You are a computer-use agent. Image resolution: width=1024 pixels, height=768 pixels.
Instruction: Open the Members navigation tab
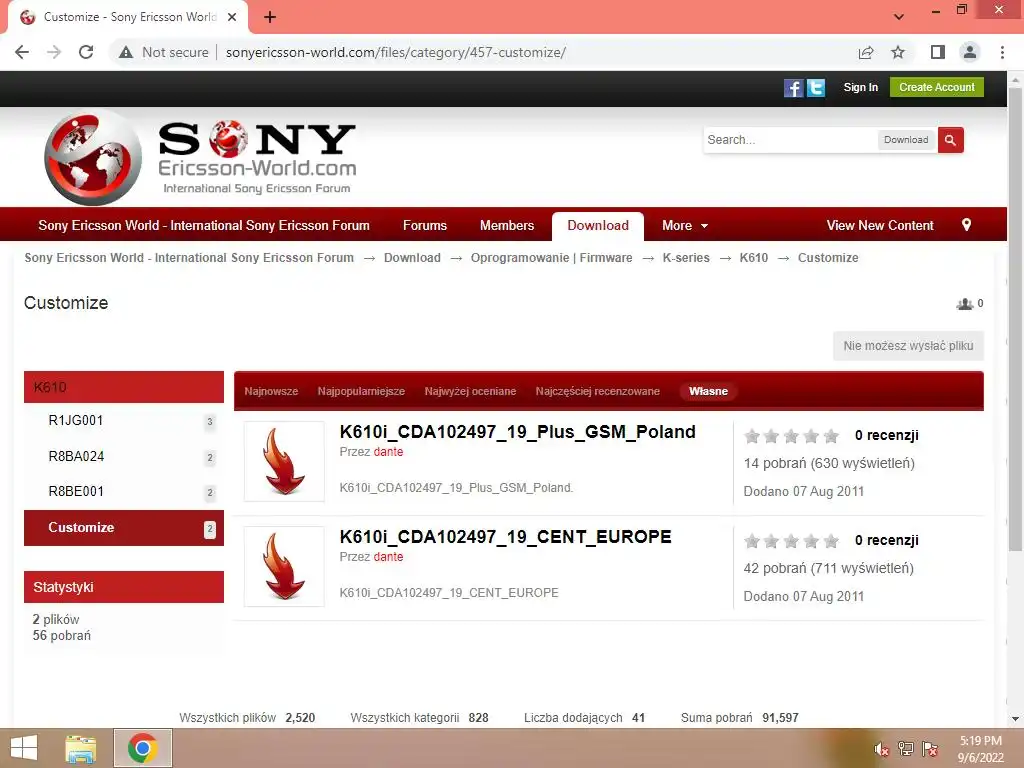point(507,226)
